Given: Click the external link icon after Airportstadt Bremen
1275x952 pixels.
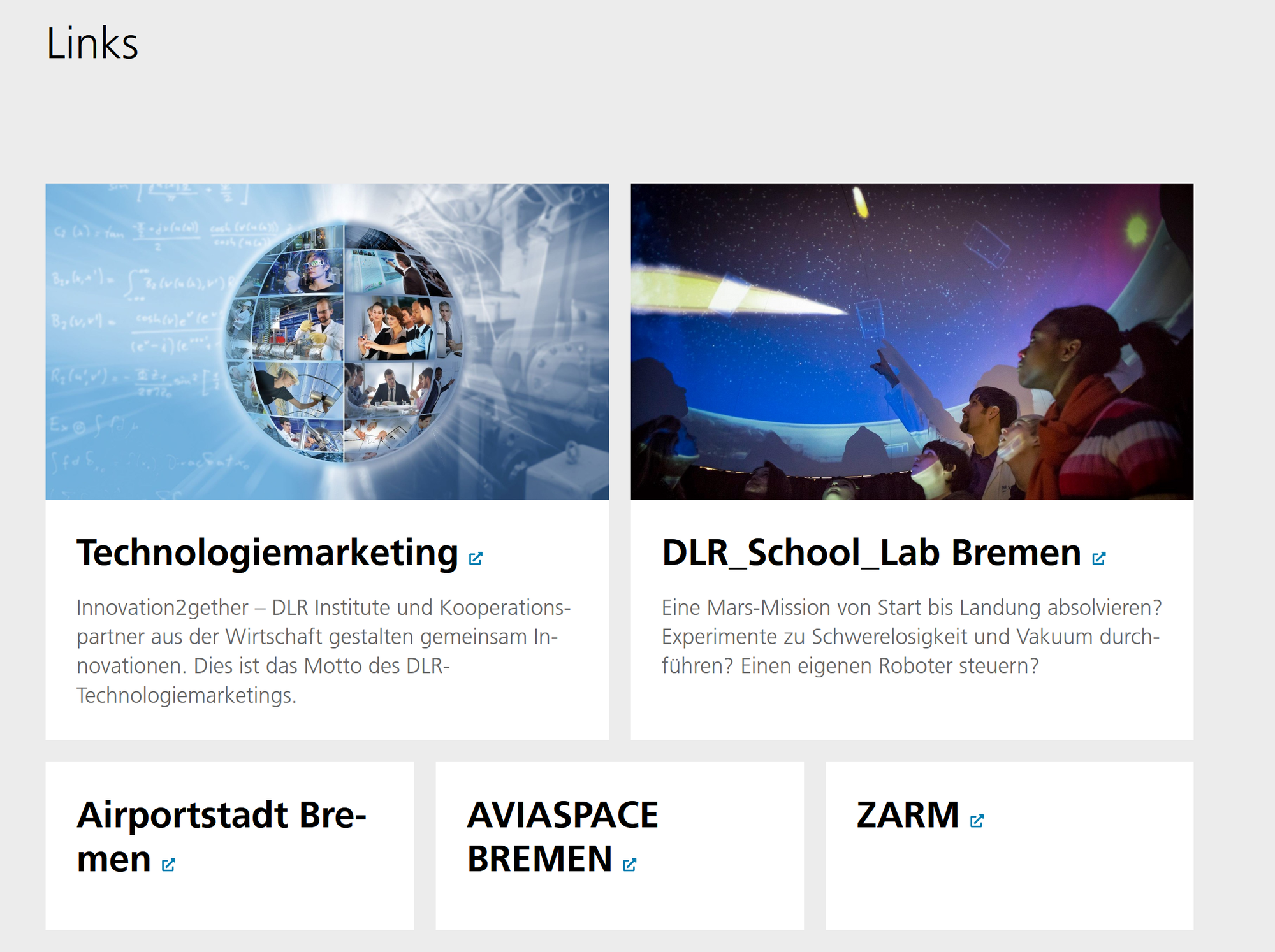Looking at the screenshot, I should 168,865.
